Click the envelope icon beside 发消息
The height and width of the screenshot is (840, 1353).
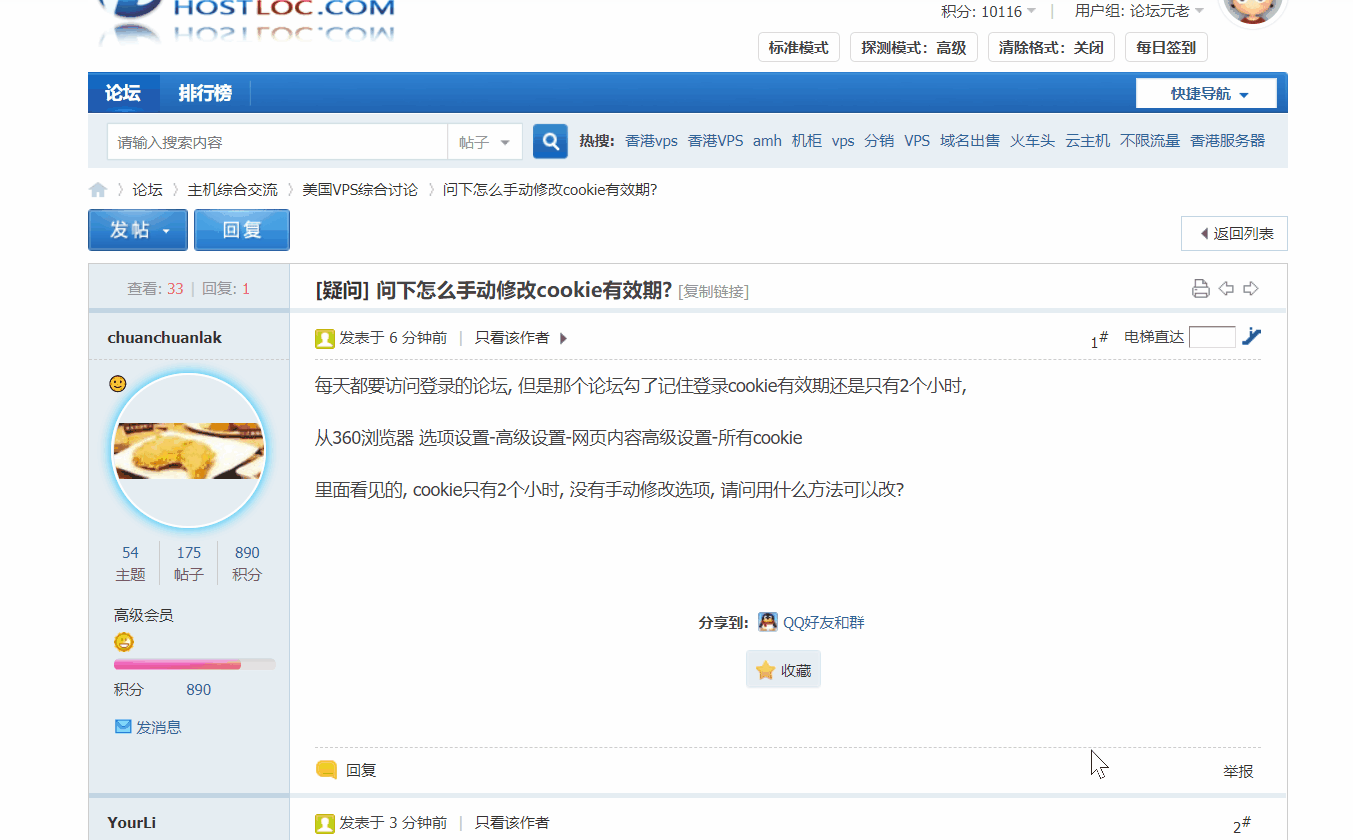point(123,727)
